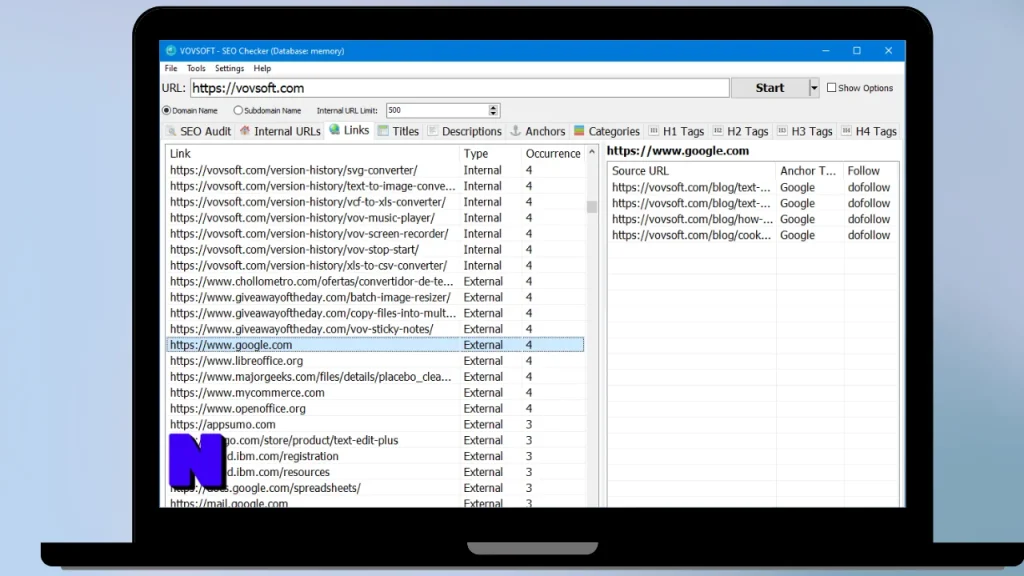Open the Help menu

pos(262,68)
